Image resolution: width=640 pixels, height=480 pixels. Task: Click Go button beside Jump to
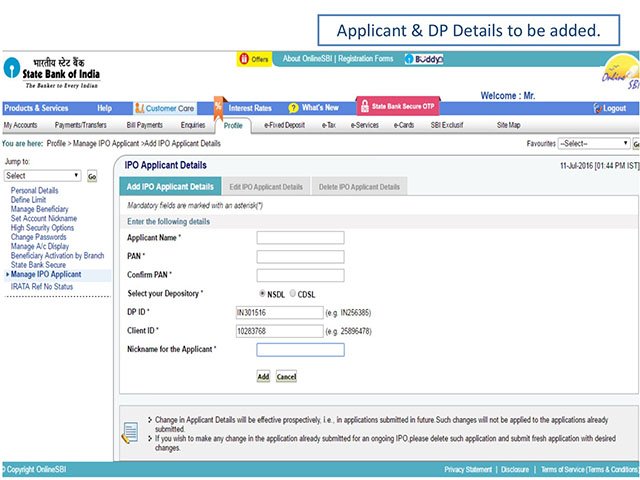tap(92, 176)
